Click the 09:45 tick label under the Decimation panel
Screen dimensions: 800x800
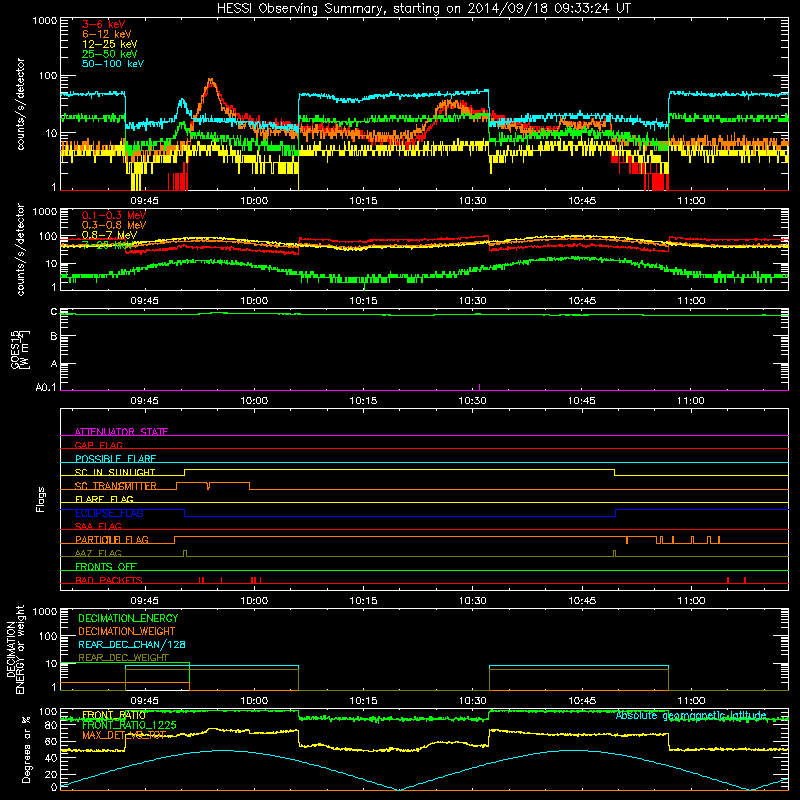[x=144, y=701]
